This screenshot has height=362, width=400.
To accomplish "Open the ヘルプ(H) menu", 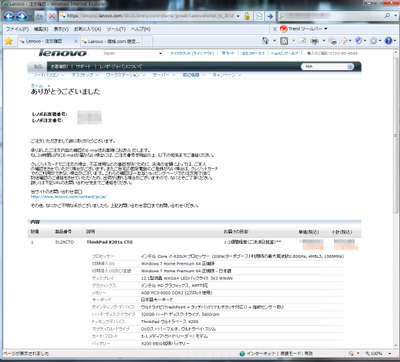I will tap(141, 29).
